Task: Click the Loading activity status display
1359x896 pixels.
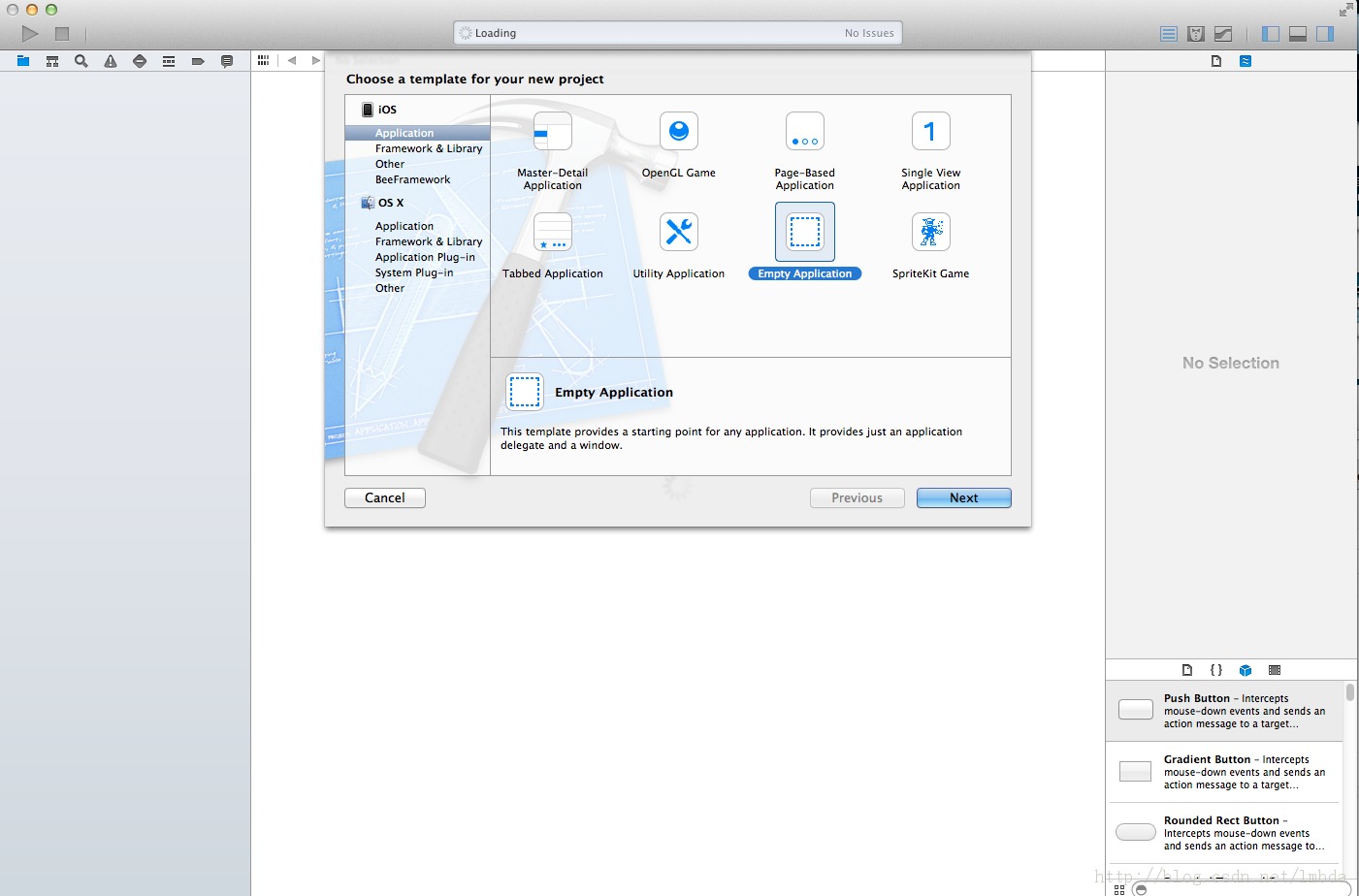Action: coord(678,33)
